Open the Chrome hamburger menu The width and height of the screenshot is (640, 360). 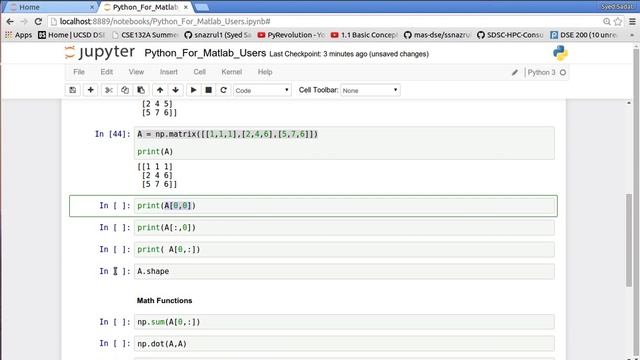point(632,21)
